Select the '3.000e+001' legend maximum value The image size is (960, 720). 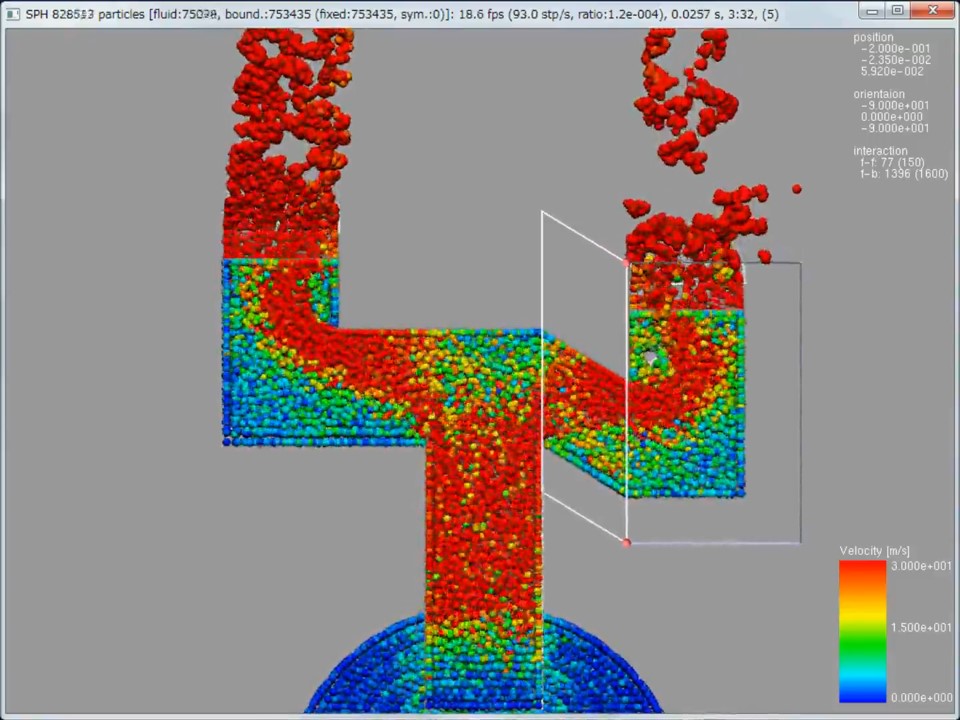point(921,566)
